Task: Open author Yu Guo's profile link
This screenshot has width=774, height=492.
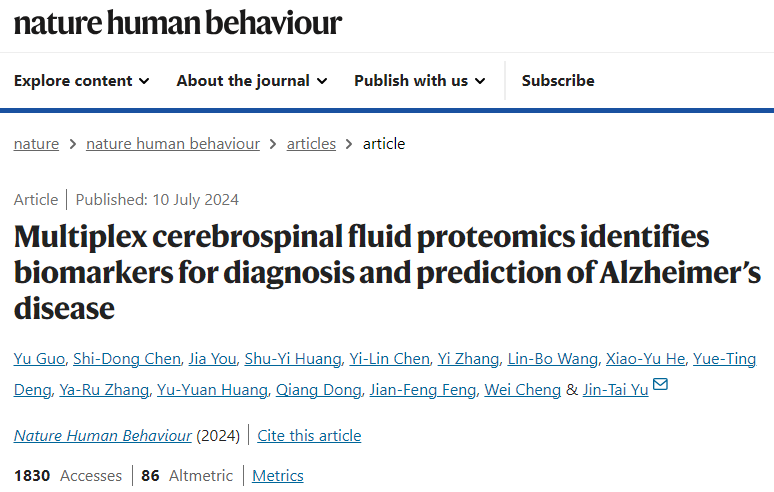Action: tap(39, 359)
